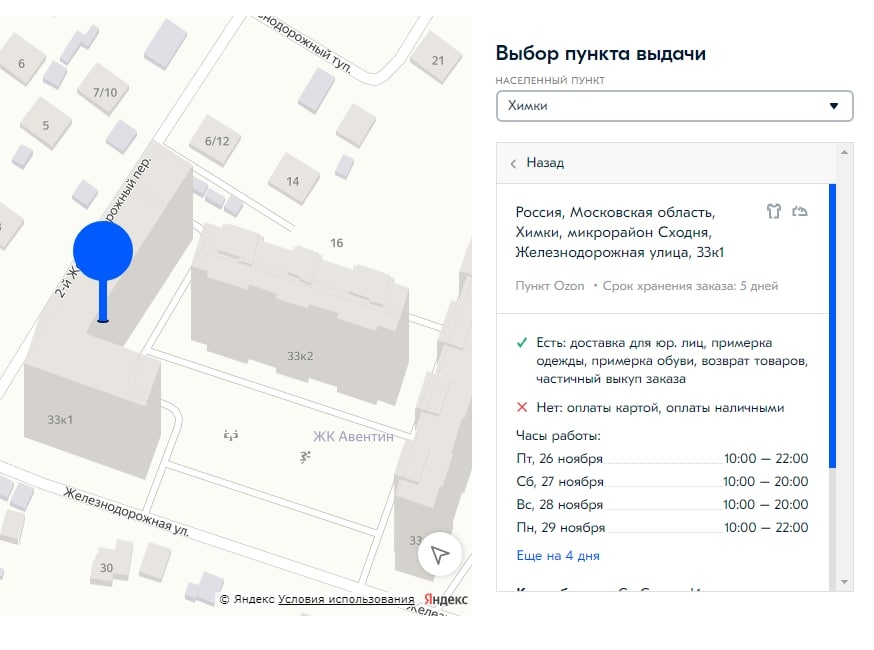Image resolution: width=874 pixels, height=650 pixels.
Task: Click the Выбор пункта выдачи heading
Action: pyautogui.click(x=601, y=54)
